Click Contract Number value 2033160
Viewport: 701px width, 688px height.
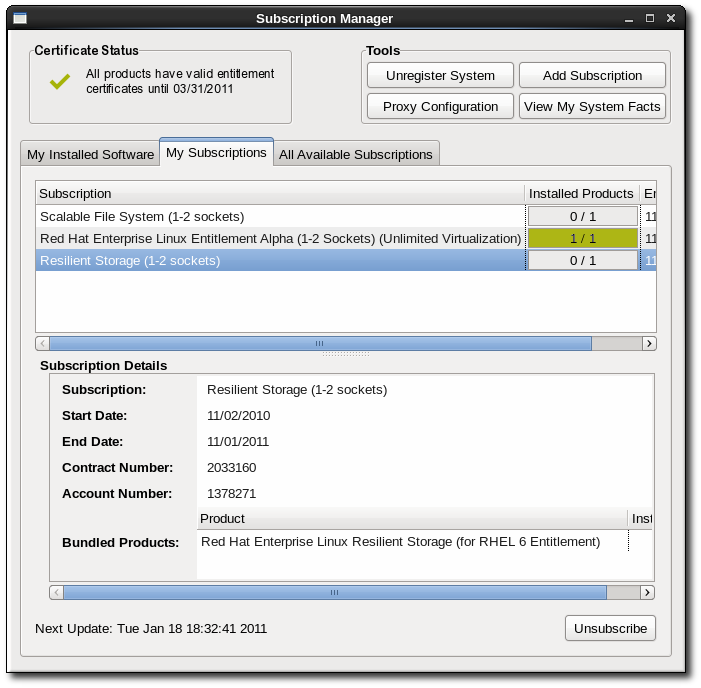(x=232, y=467)
